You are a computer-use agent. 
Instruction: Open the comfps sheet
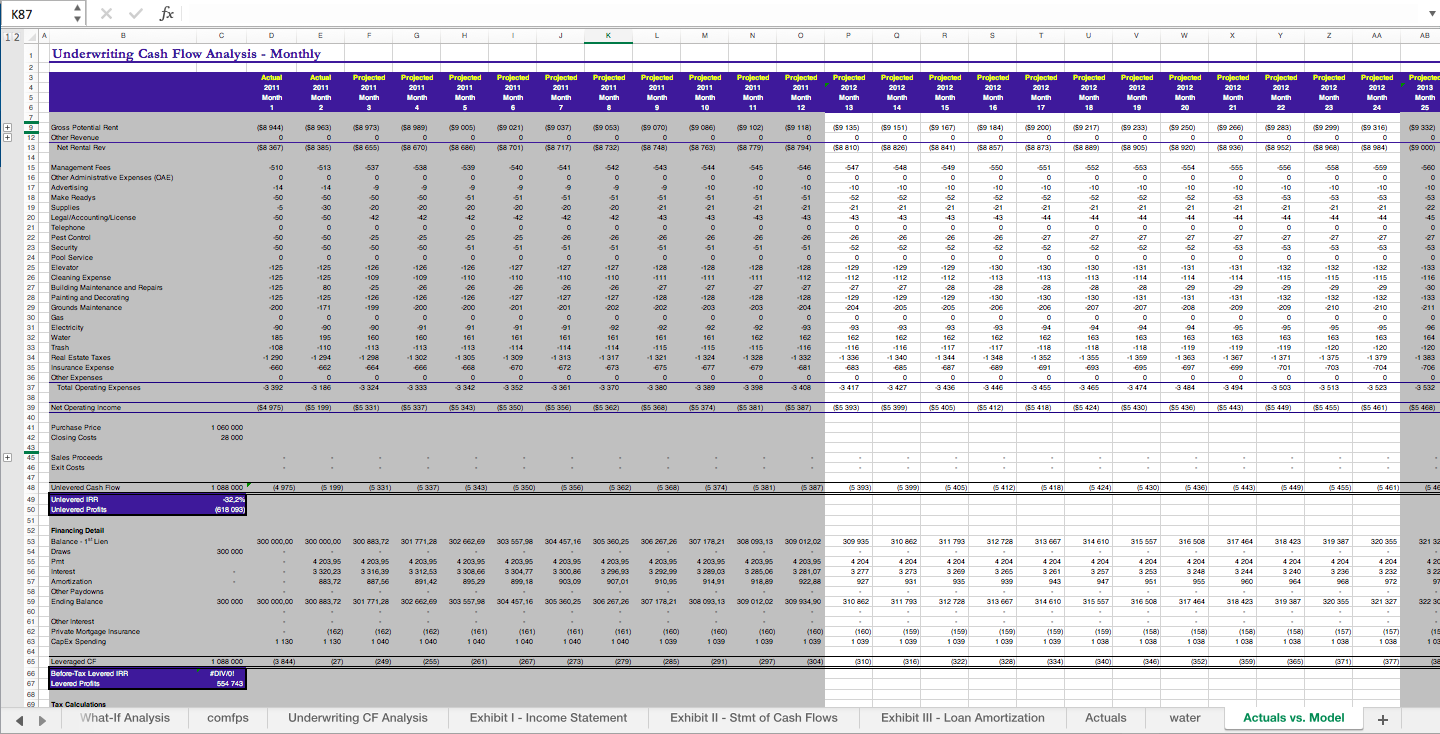227,718
